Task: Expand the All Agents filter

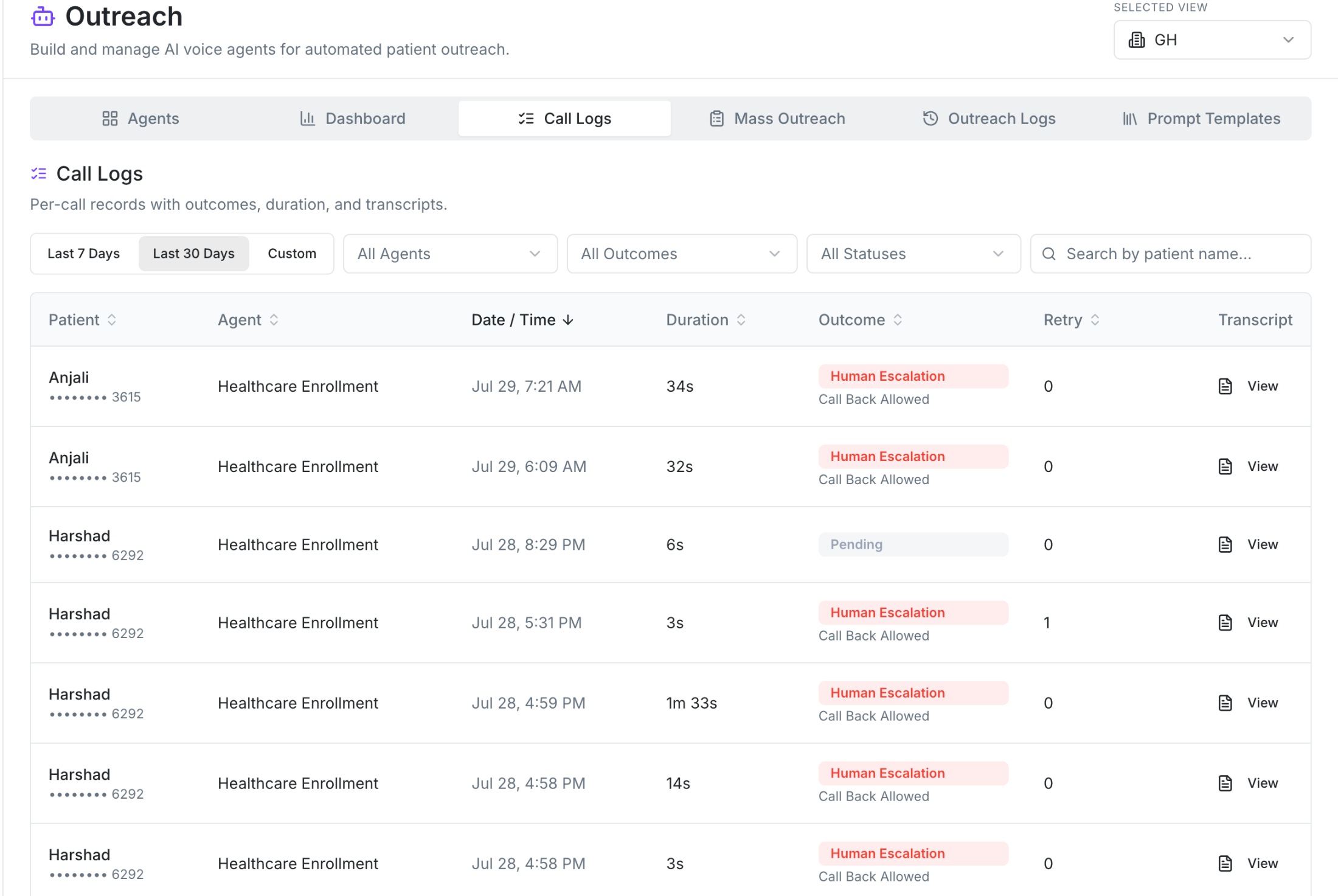Action: pos(450,254)
